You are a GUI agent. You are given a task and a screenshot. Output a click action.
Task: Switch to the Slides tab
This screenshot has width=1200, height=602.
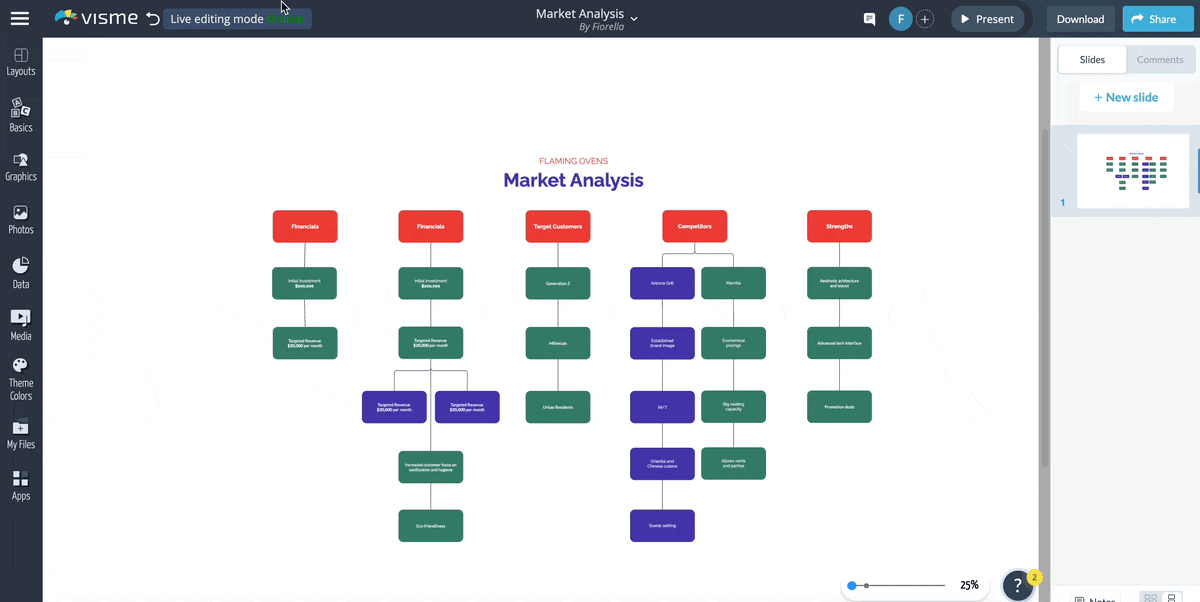point(1091,59)
